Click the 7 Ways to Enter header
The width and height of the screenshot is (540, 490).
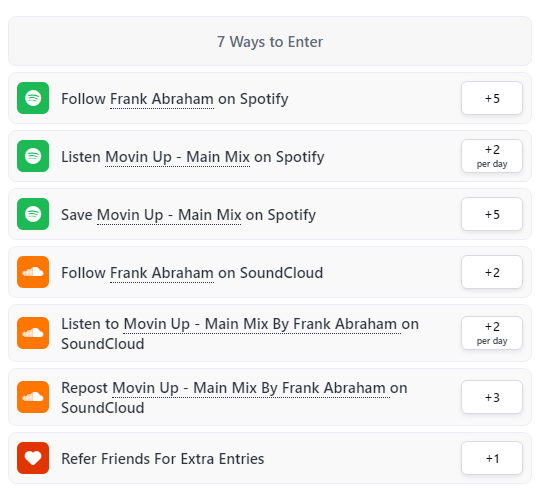270,41
